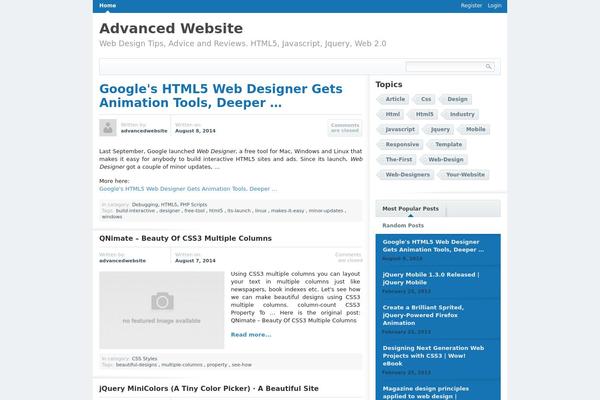Click the author avatar icon
Viewport: 600px width, 400px height.
click(x=108, y=127)
